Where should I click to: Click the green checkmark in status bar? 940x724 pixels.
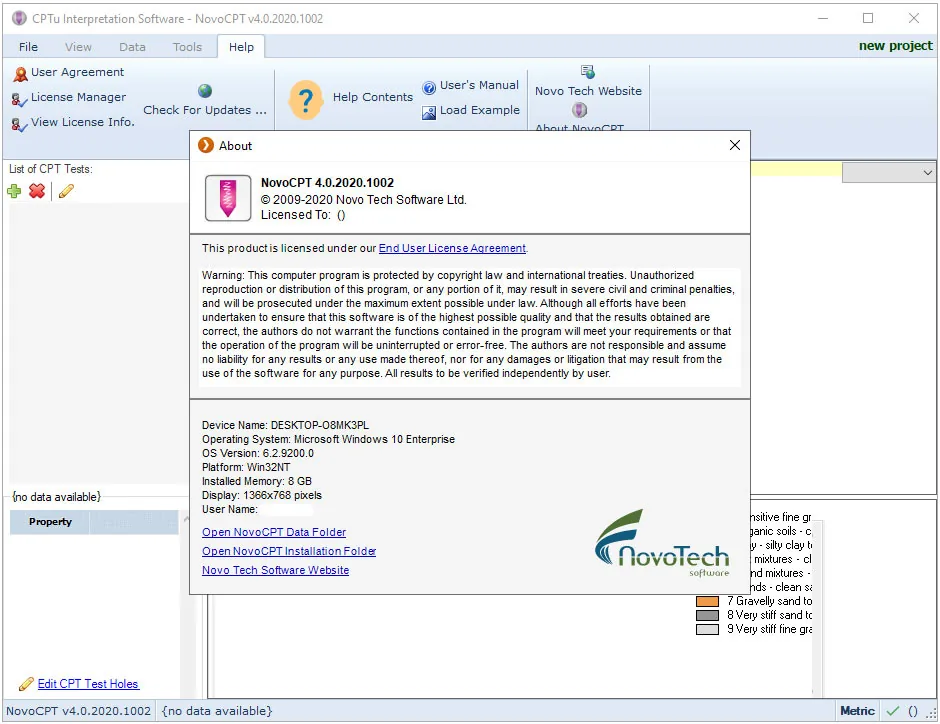893,711
